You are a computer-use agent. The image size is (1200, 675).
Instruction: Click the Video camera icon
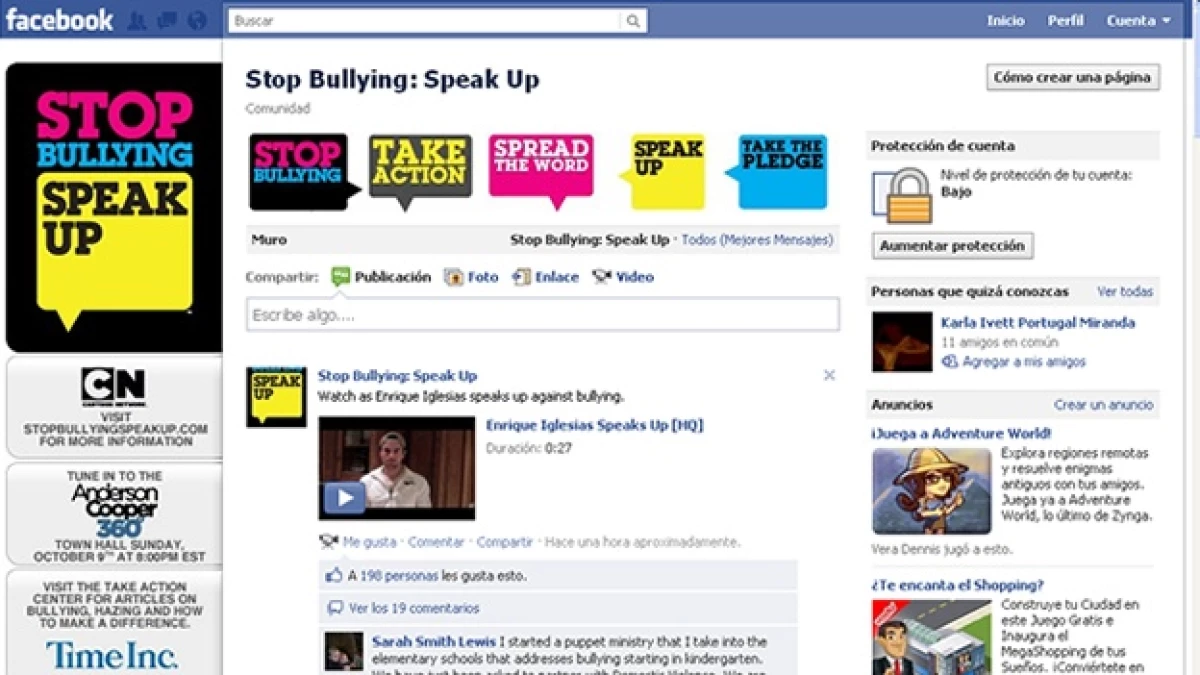602,277
